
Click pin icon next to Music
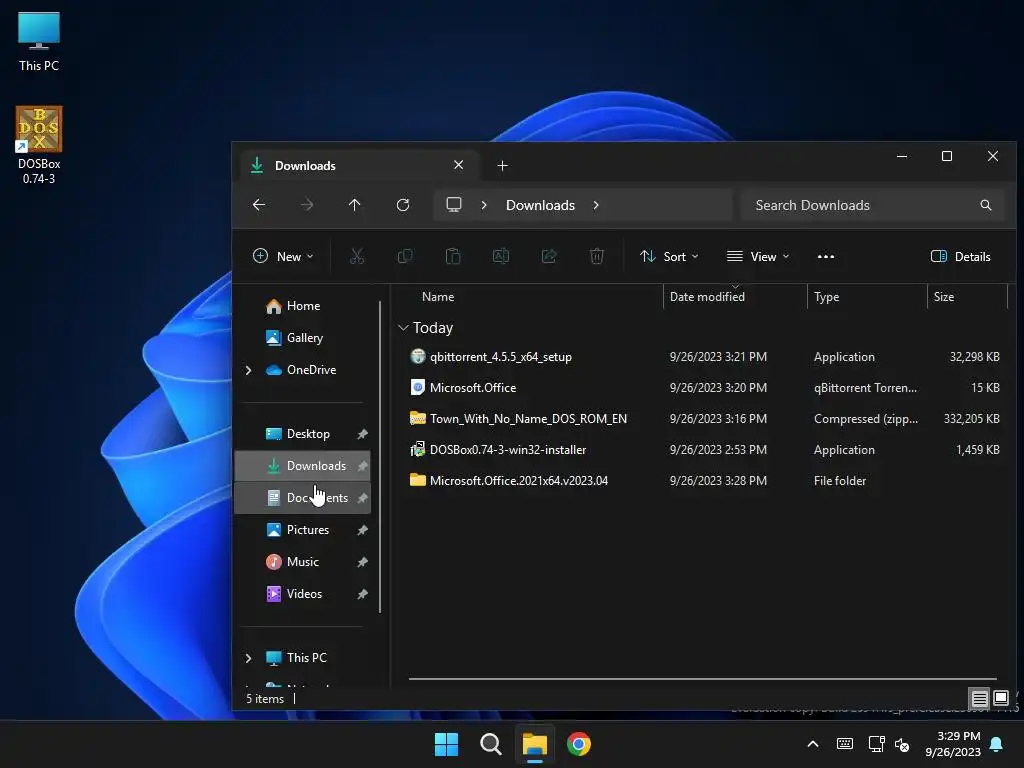pyautogui.click(x=362, y=562)
